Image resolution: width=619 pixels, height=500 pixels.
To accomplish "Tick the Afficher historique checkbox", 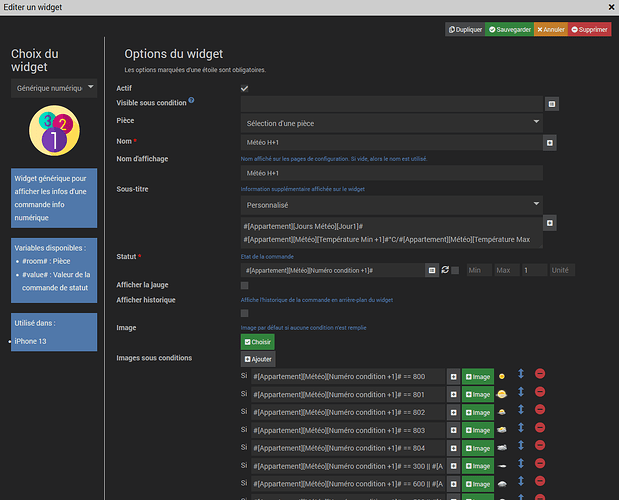I will (245, 313).
